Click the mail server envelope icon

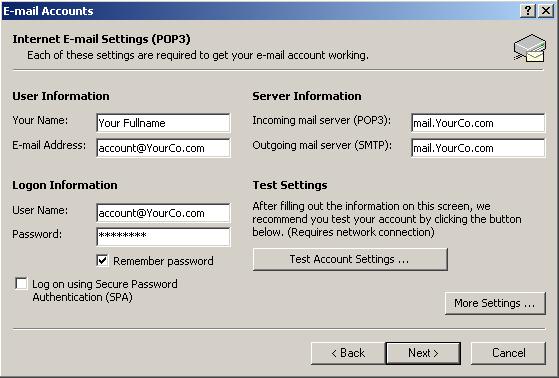tap(530, 48)
